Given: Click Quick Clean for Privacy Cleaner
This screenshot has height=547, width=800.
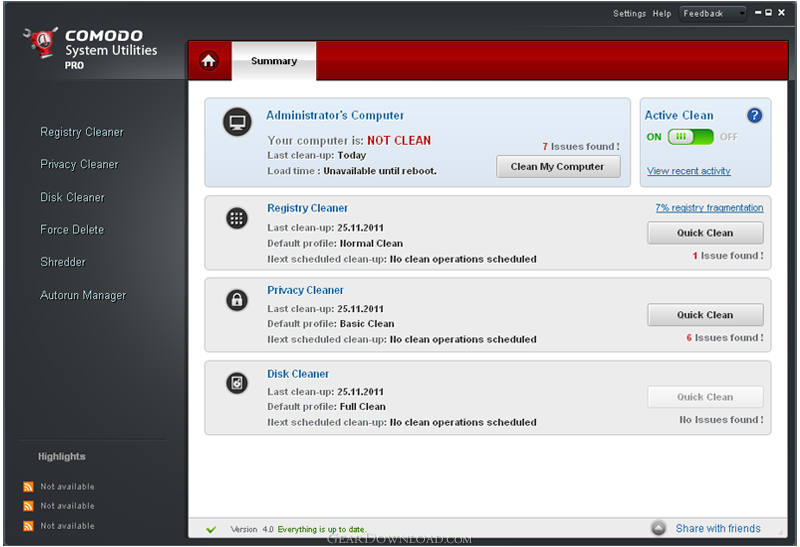Looking at the screenshot, I should 705,315.
